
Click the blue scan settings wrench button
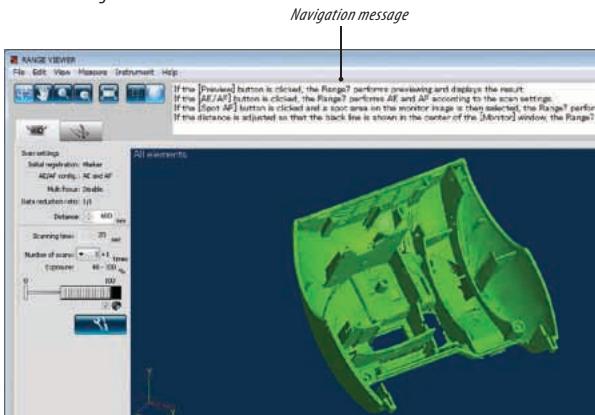101,325
